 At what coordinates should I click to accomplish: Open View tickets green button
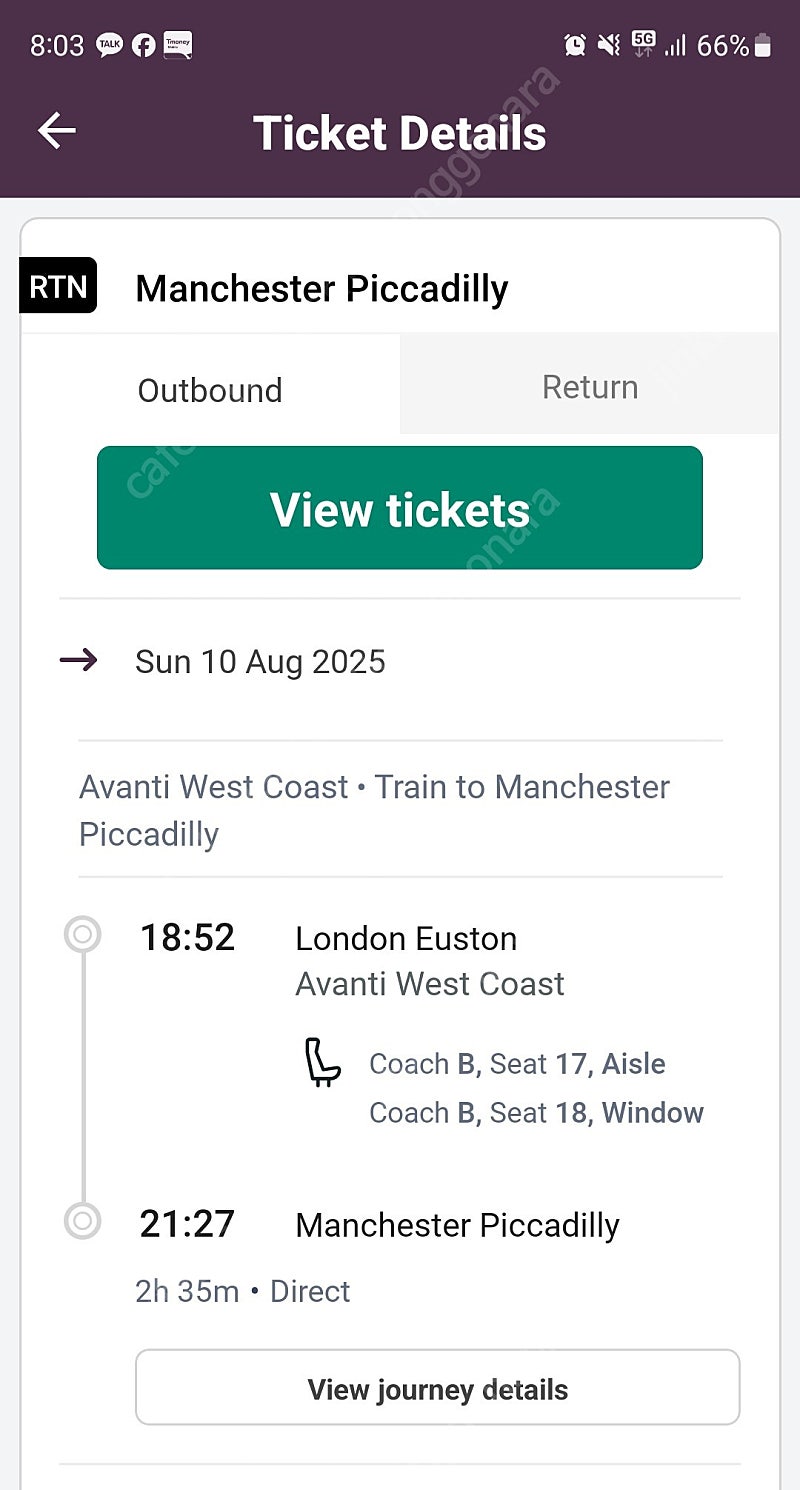point(400,508)
